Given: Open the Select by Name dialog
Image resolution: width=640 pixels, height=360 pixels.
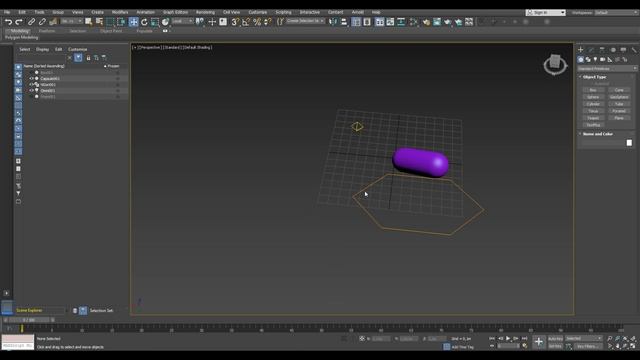Looking at the screenshot, I should 99,22.
